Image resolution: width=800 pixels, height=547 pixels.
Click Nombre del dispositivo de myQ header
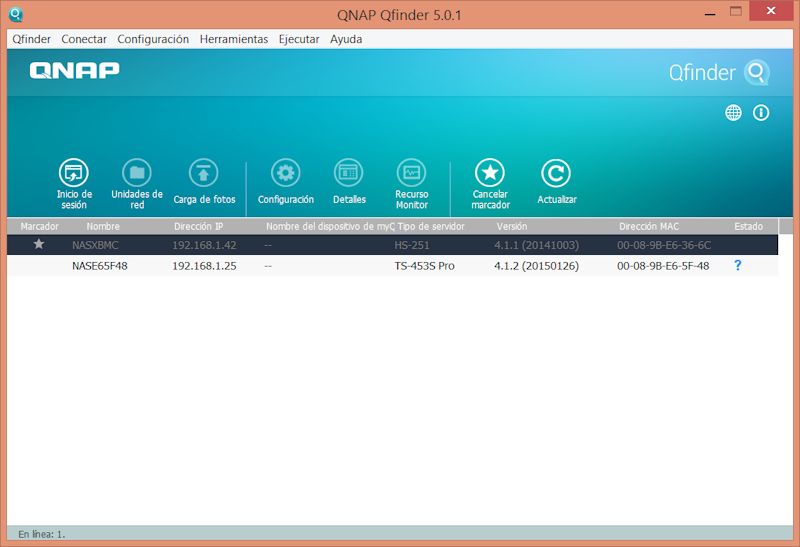coord(330,226)
